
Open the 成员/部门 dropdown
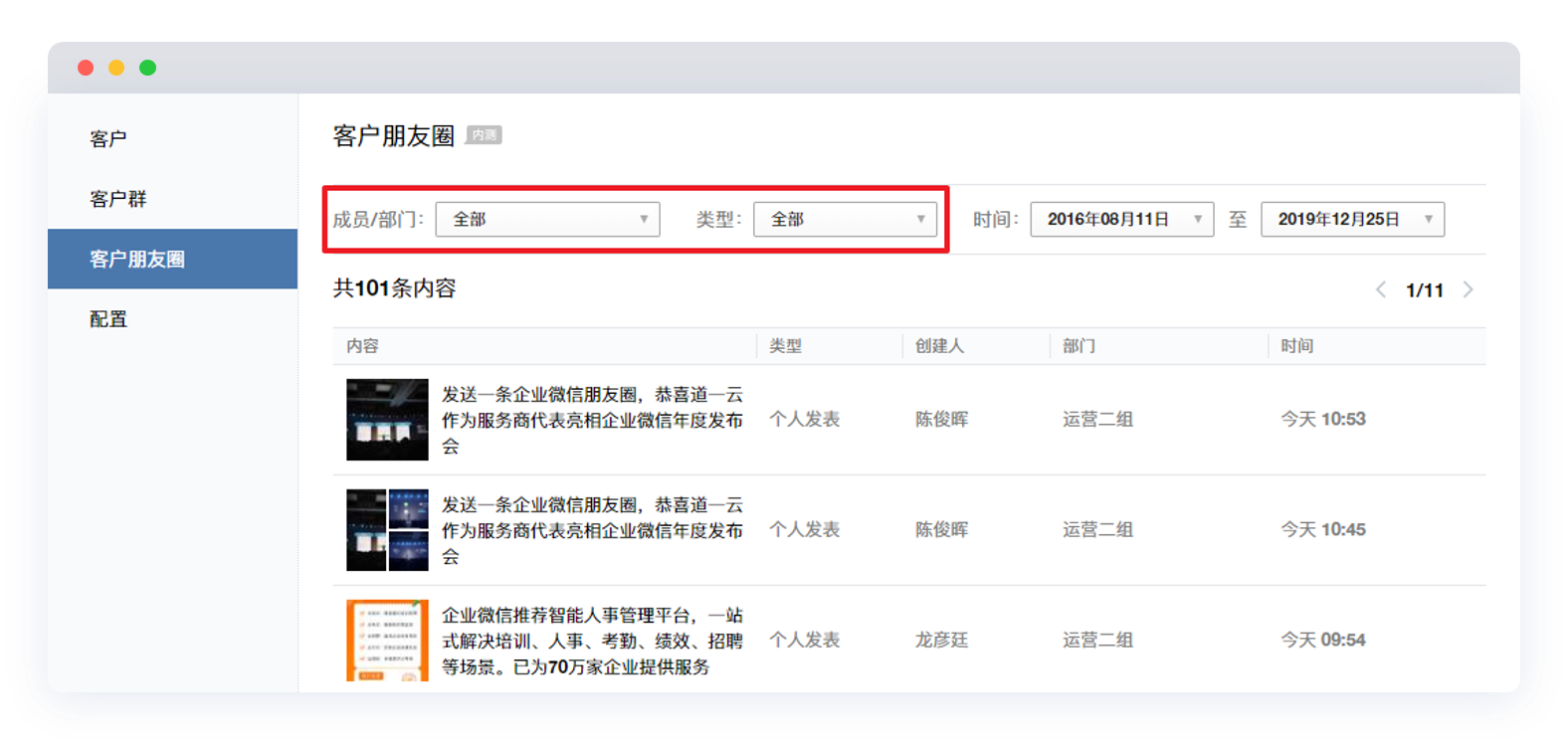coord(547,219)
